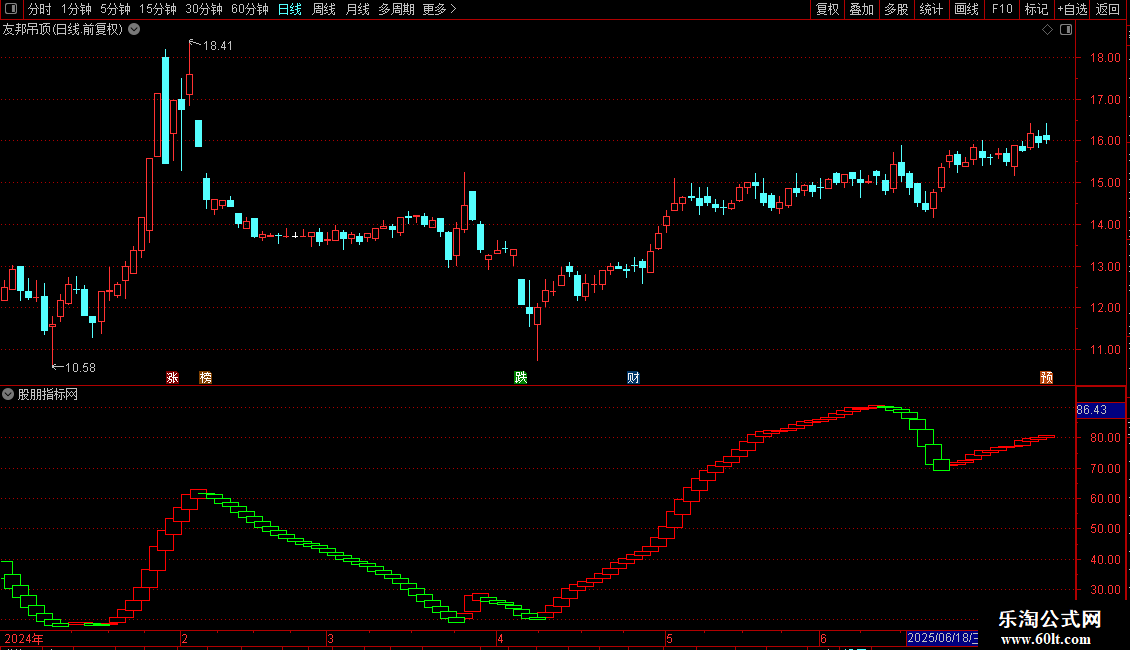Viewport: 1130px width, 650px height.
Task: Click month 5 on time axis
Action: click(x=669, y=639)
